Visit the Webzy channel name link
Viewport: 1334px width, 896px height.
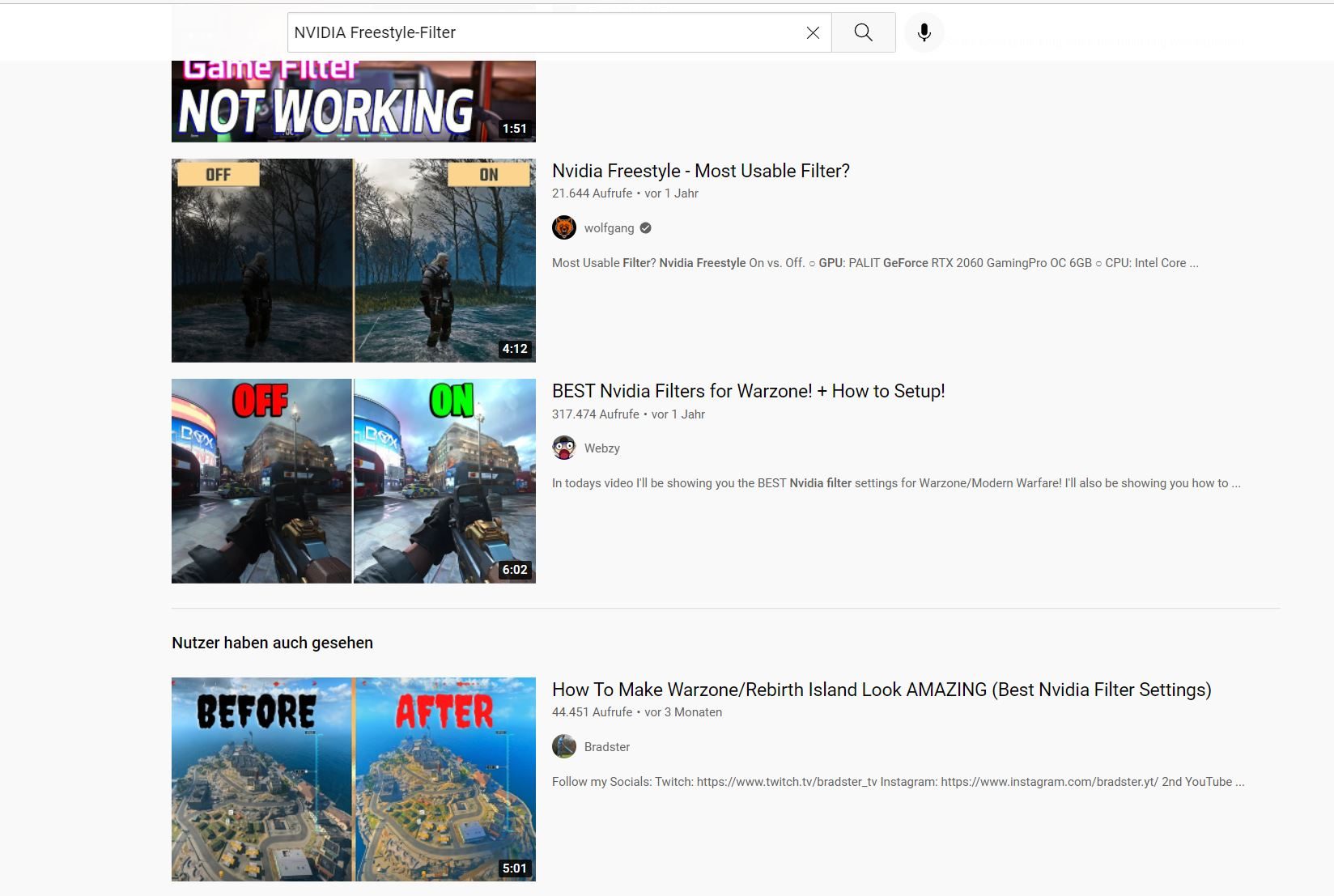pyautogui.click(x=602, y=448)
